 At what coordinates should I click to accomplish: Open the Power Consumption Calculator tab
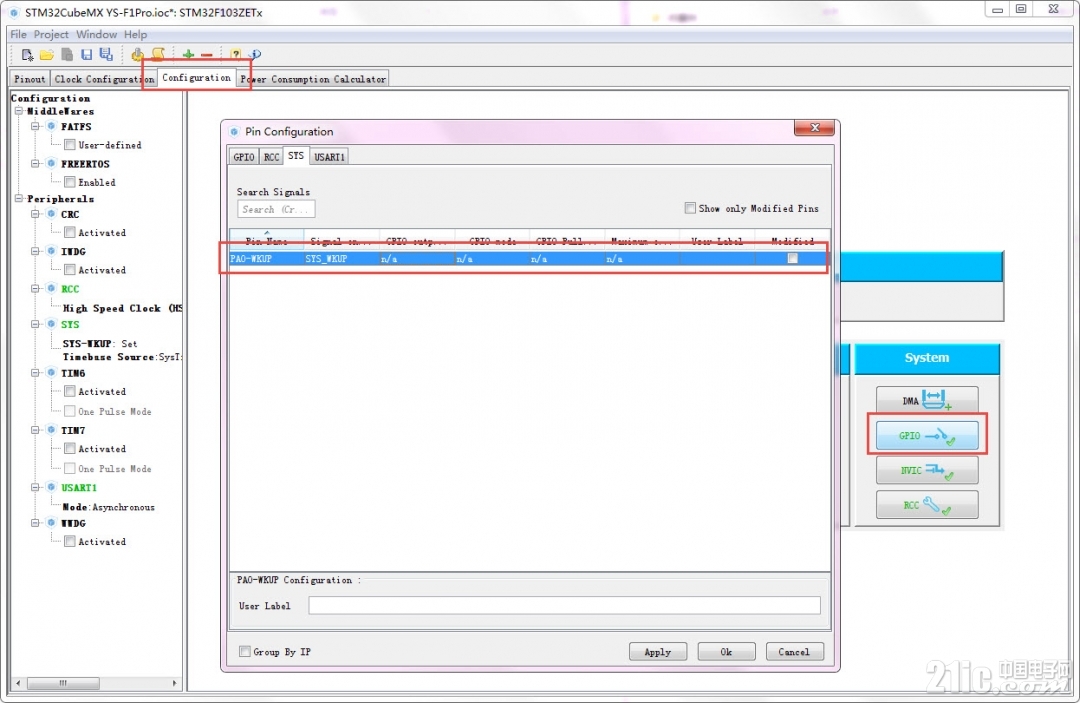tap(313, 79)
